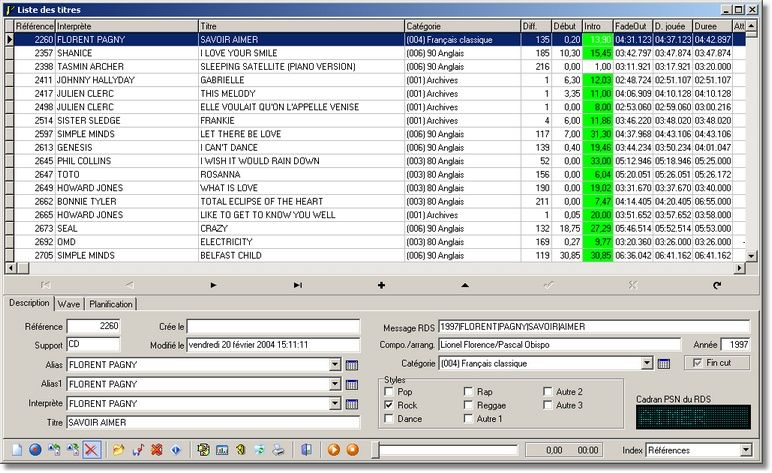Image resolution: width=772 pixels, height=473 pixels.
Task: Check the Autre 2 checkbox
Action: pyautogui.click(x=547, y=391)
